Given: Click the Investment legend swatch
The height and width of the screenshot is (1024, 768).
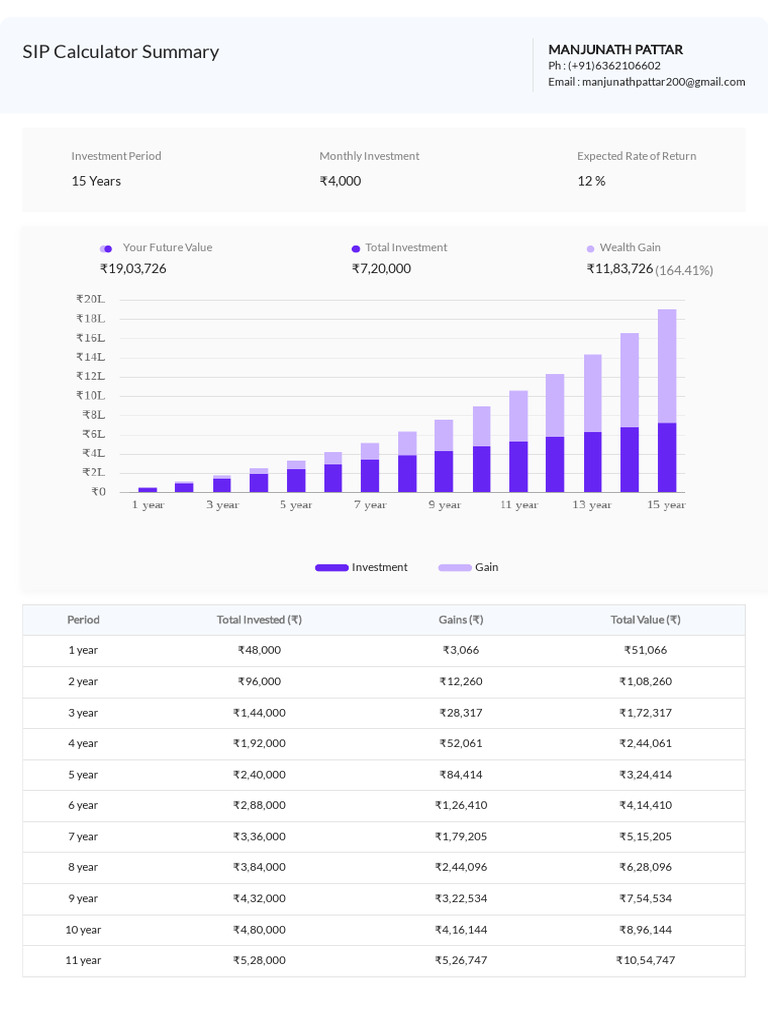Looking at the screenshot, I should tap(332, 568).
